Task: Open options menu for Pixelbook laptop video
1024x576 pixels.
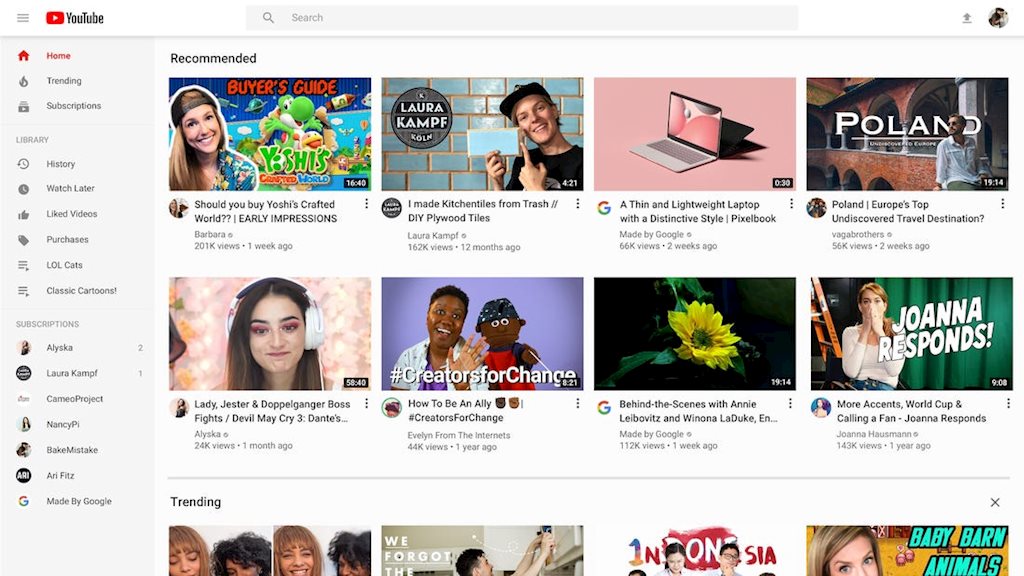Action: point(791,204)
